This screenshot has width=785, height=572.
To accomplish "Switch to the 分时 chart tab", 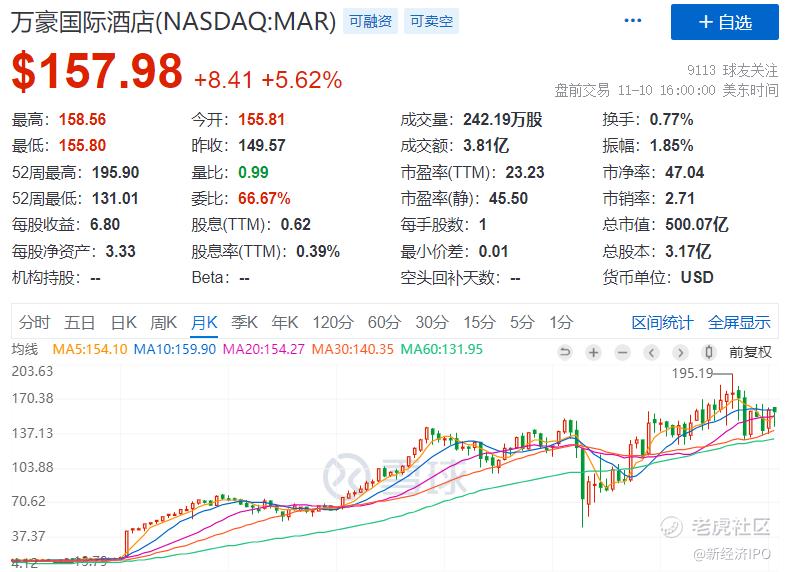I will [x=35, y=322].
